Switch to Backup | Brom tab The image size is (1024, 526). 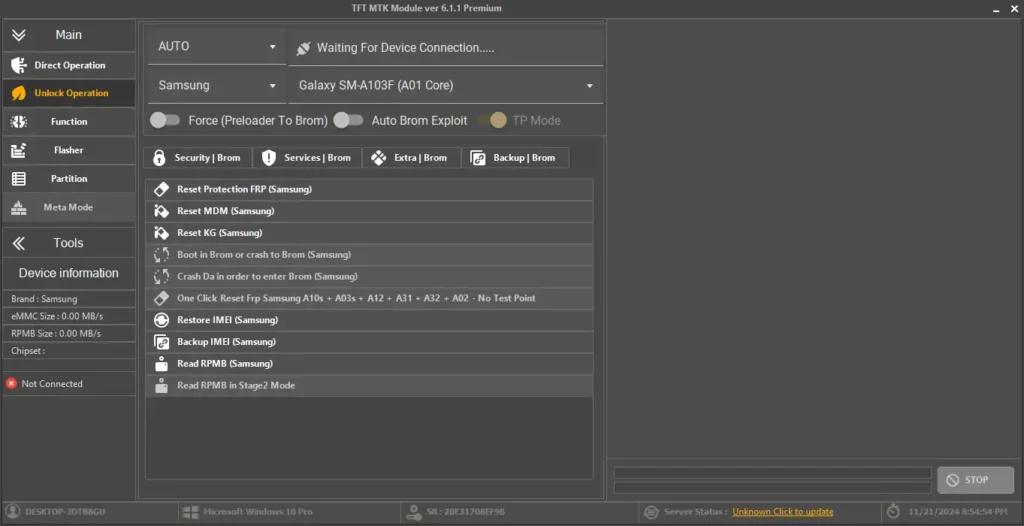tap(515, 157)
